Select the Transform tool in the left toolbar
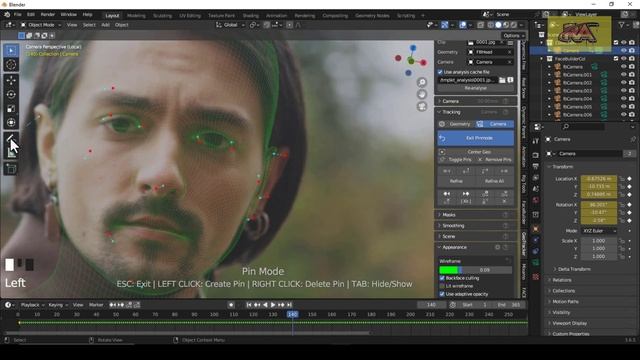This screenshot has width=640, height=360. click(x=11, y=122)
